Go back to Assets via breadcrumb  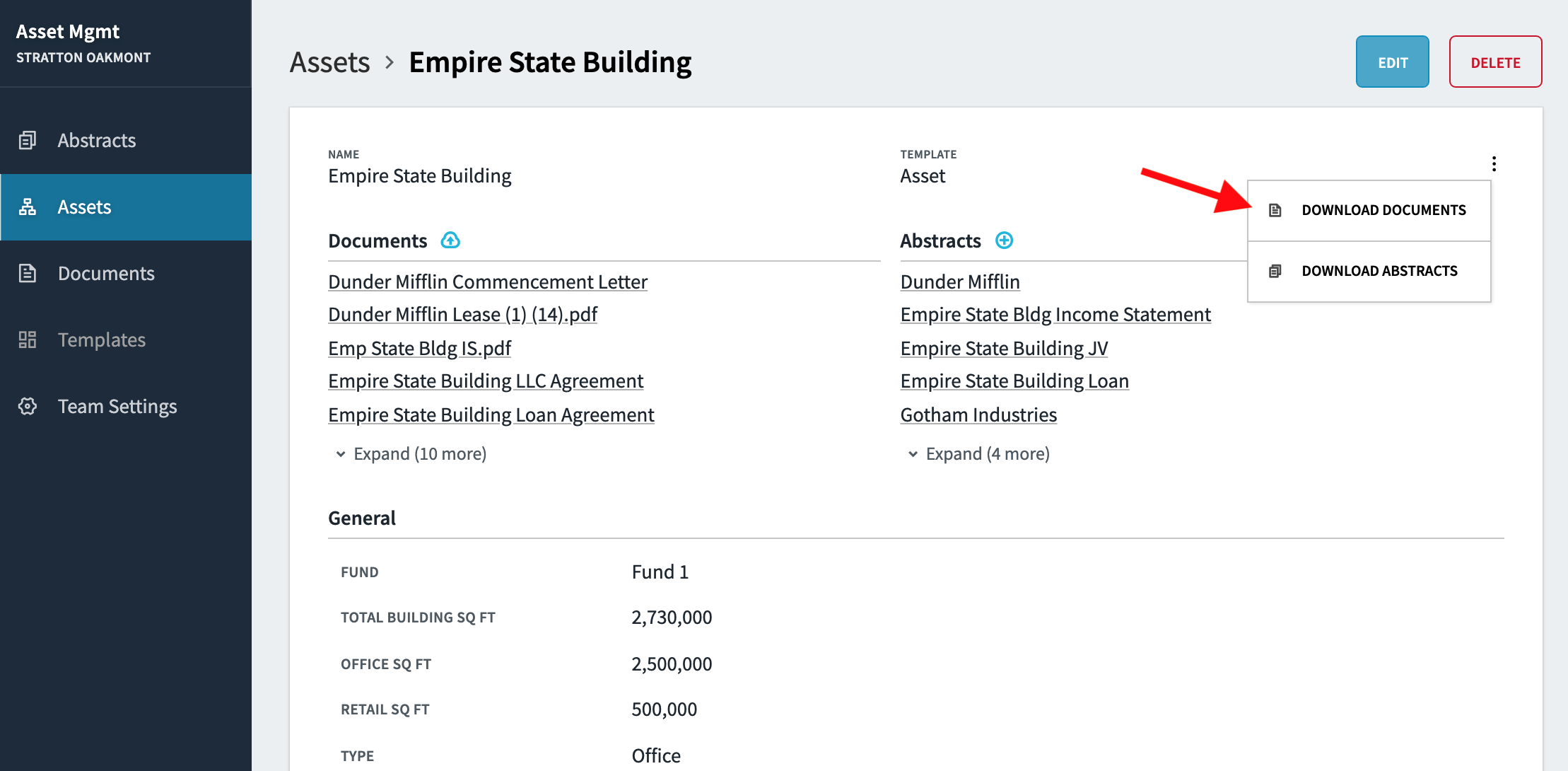(x=329, y=62)
